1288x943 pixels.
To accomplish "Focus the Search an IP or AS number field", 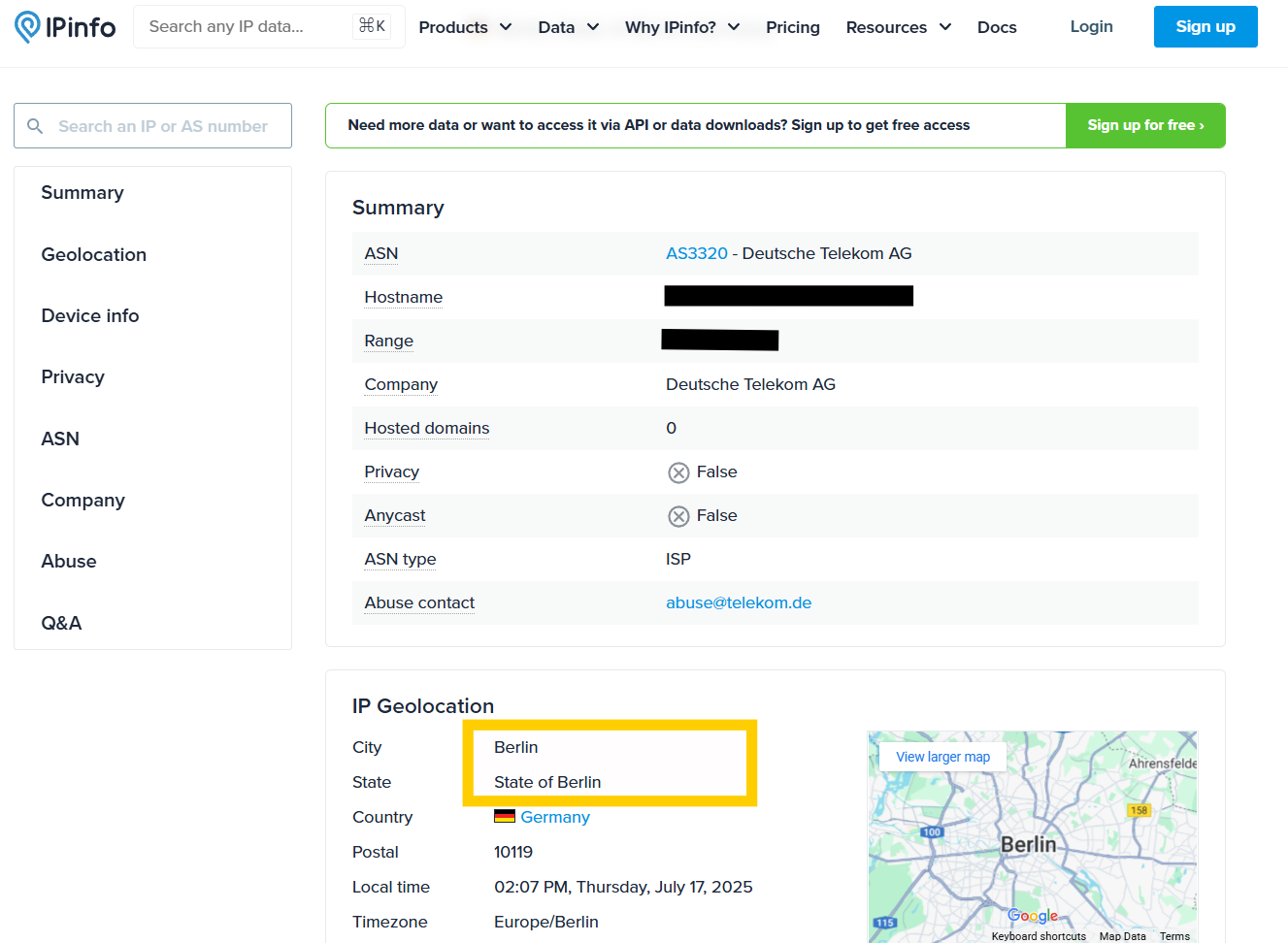I will [x=152, y=126].
